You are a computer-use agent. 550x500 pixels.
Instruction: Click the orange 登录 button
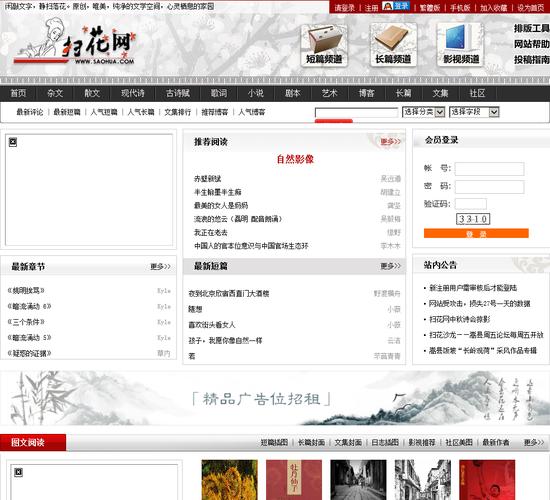[x=476, y=233]
